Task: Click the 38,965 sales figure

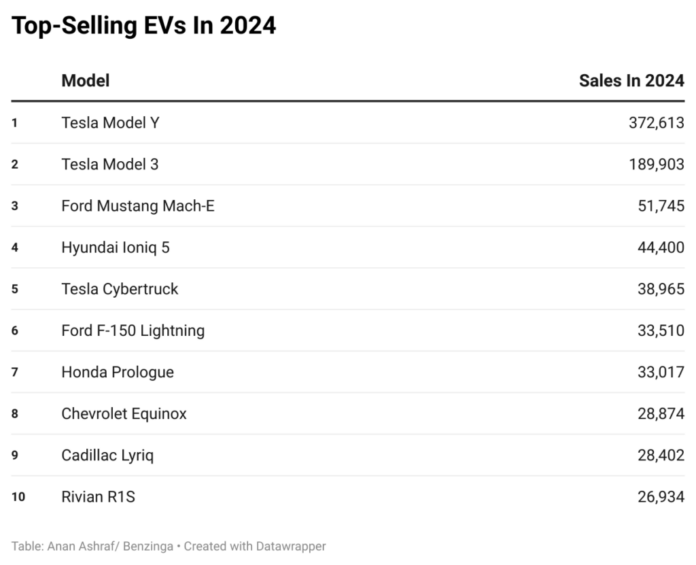Action: [658, 289]
